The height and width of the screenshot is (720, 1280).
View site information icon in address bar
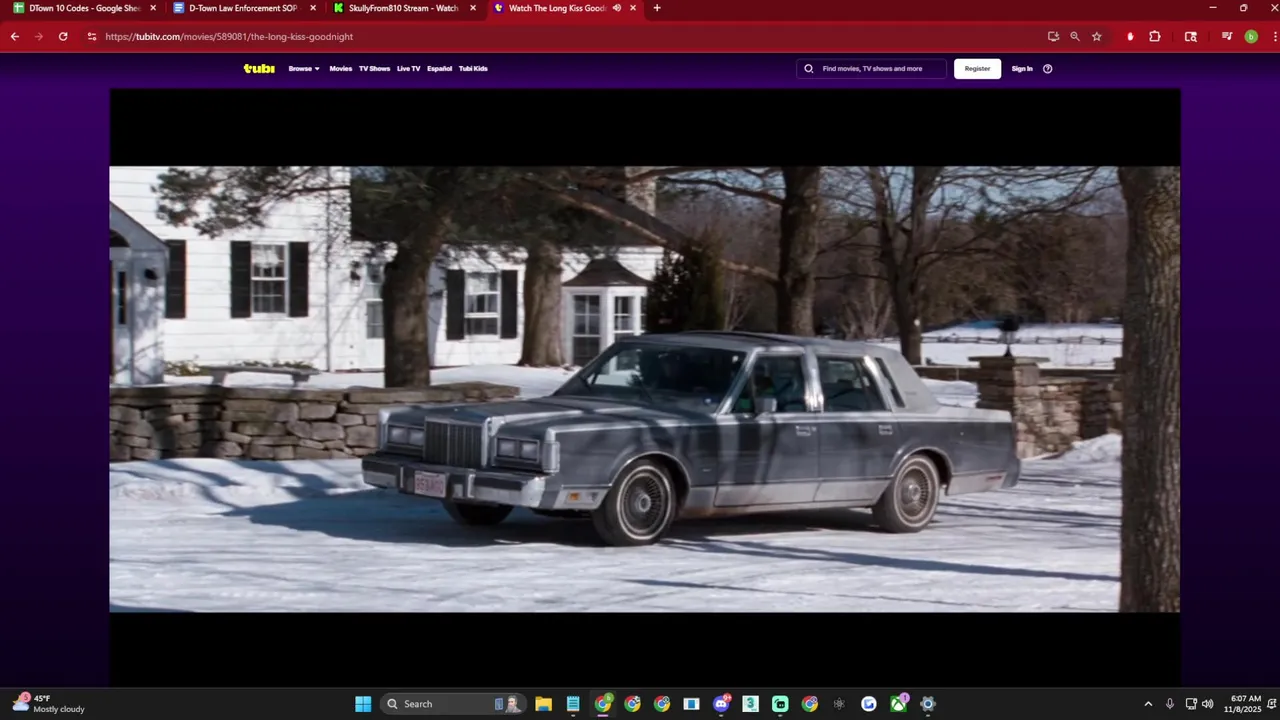pyautogui.click(x=92, y=36)
